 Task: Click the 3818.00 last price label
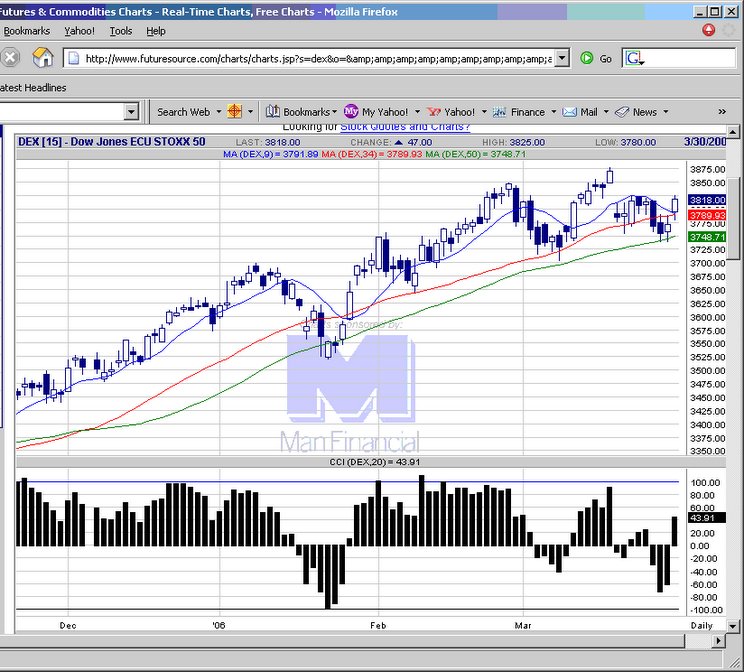tap(707, 200)
